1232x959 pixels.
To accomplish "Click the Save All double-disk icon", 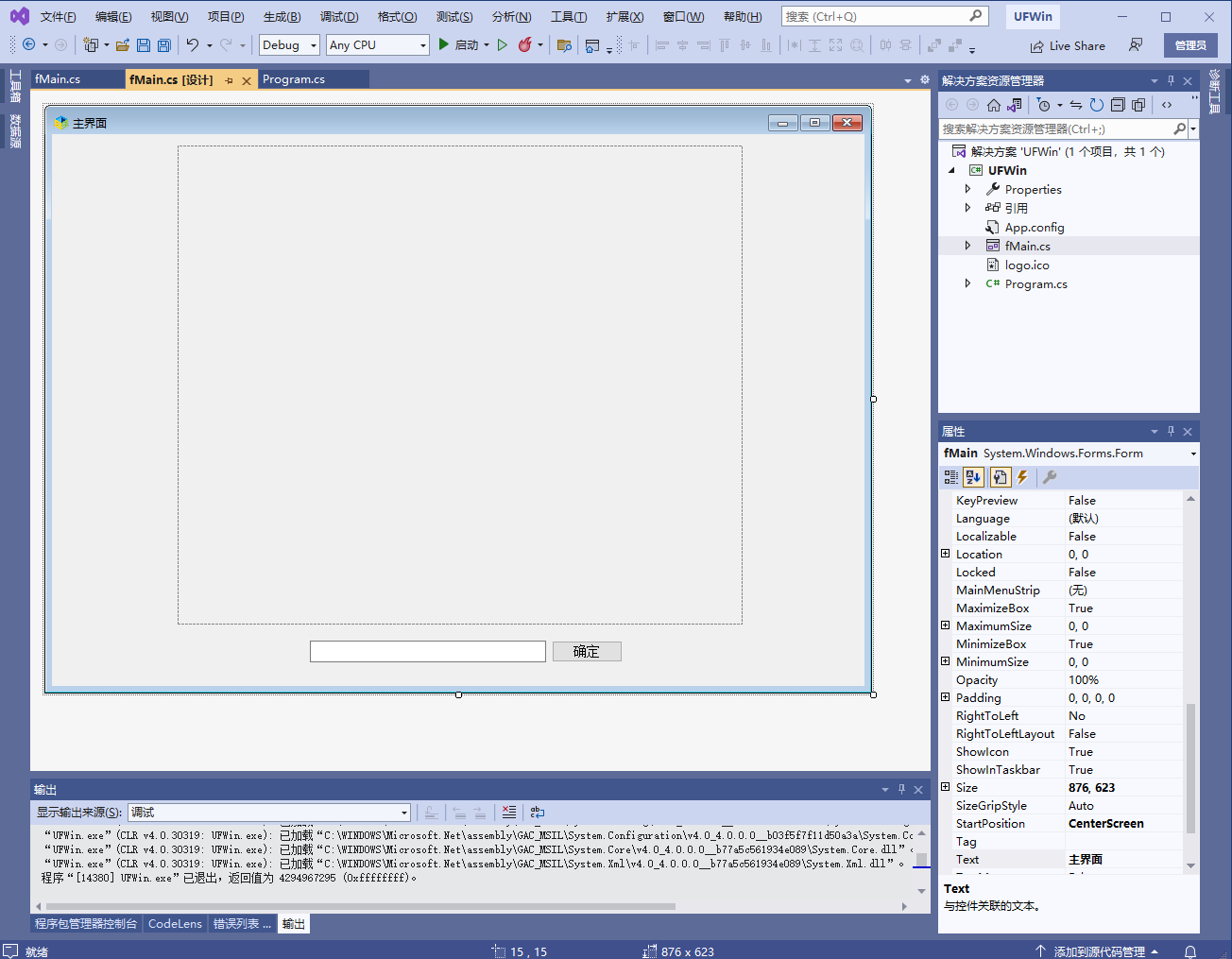I will pos(164,44).
